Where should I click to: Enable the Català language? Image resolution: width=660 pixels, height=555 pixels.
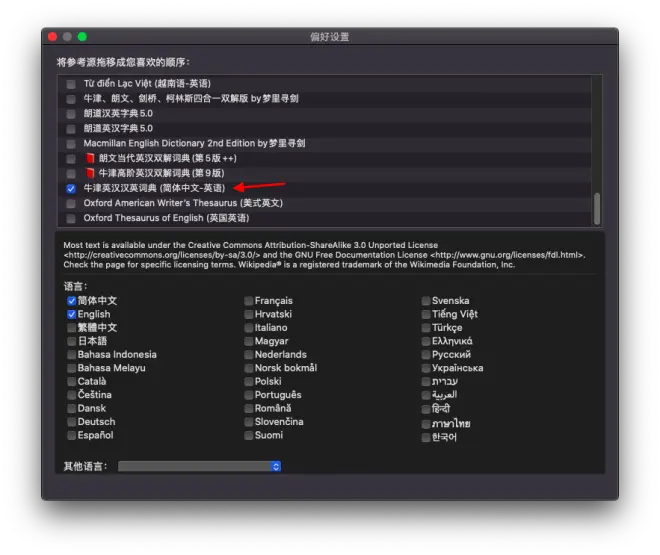72,382
